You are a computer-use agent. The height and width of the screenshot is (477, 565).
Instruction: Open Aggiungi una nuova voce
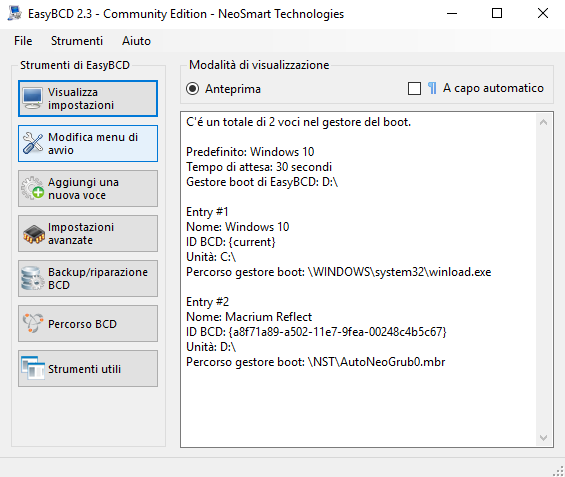coord(88,188)
